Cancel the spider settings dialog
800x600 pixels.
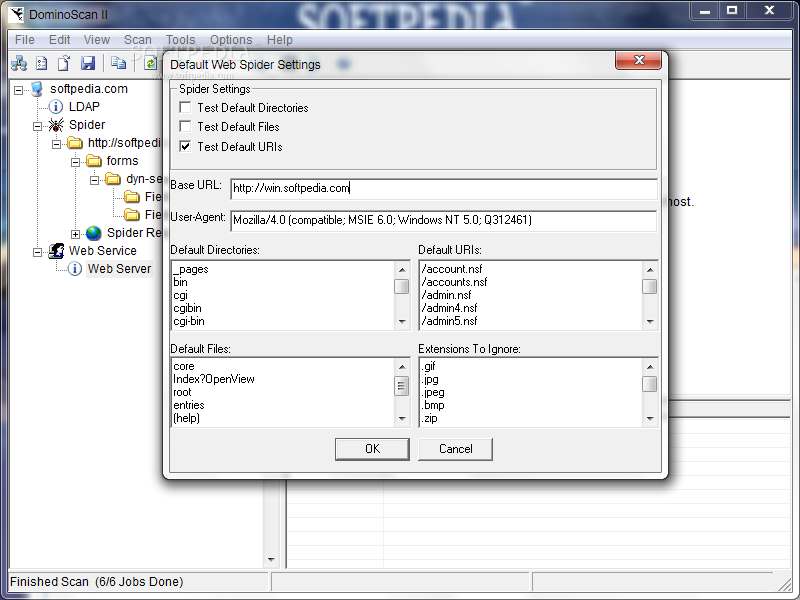click(456, 449)
